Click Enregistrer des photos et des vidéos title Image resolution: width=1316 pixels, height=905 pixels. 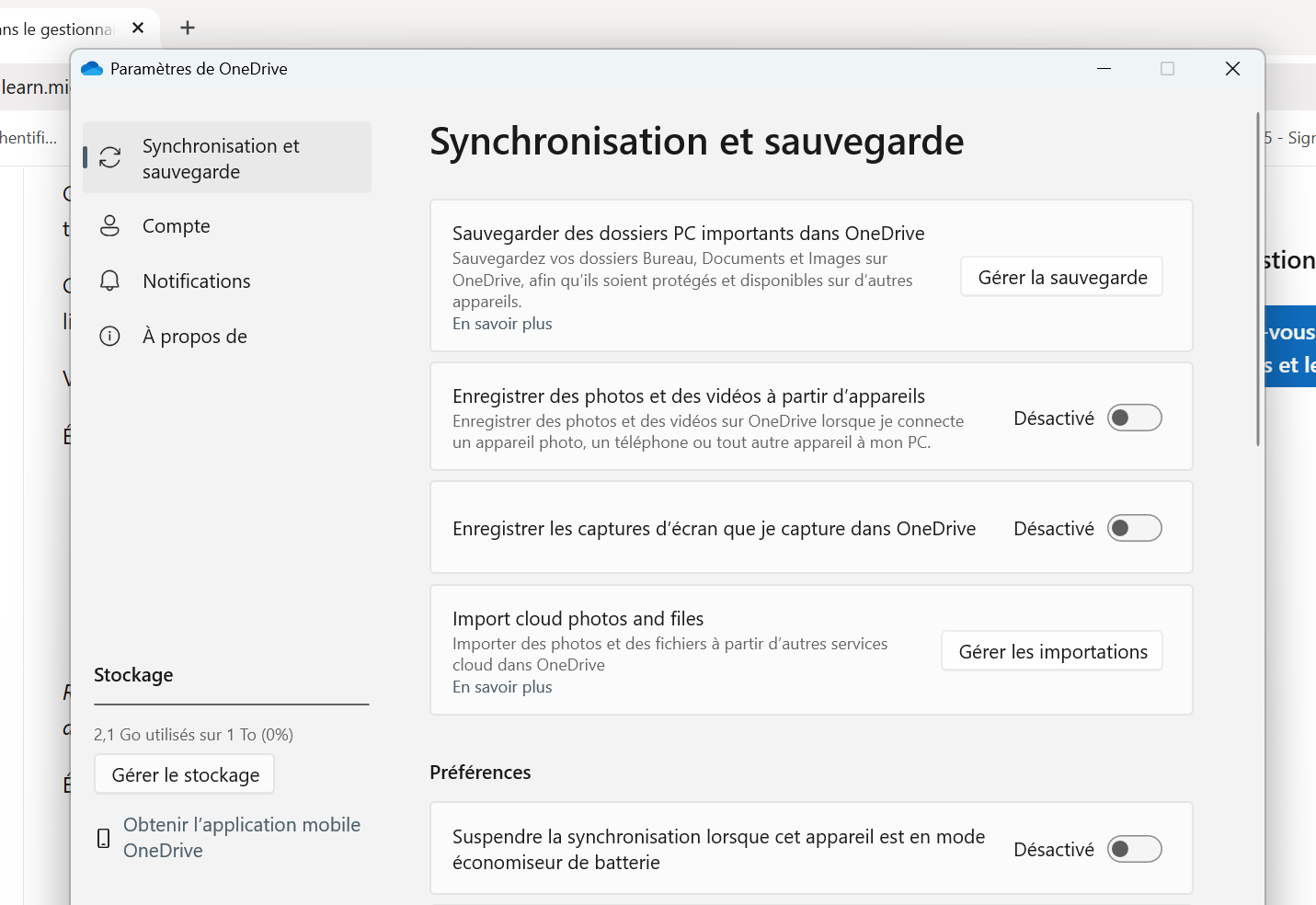(x=689, y=396)
